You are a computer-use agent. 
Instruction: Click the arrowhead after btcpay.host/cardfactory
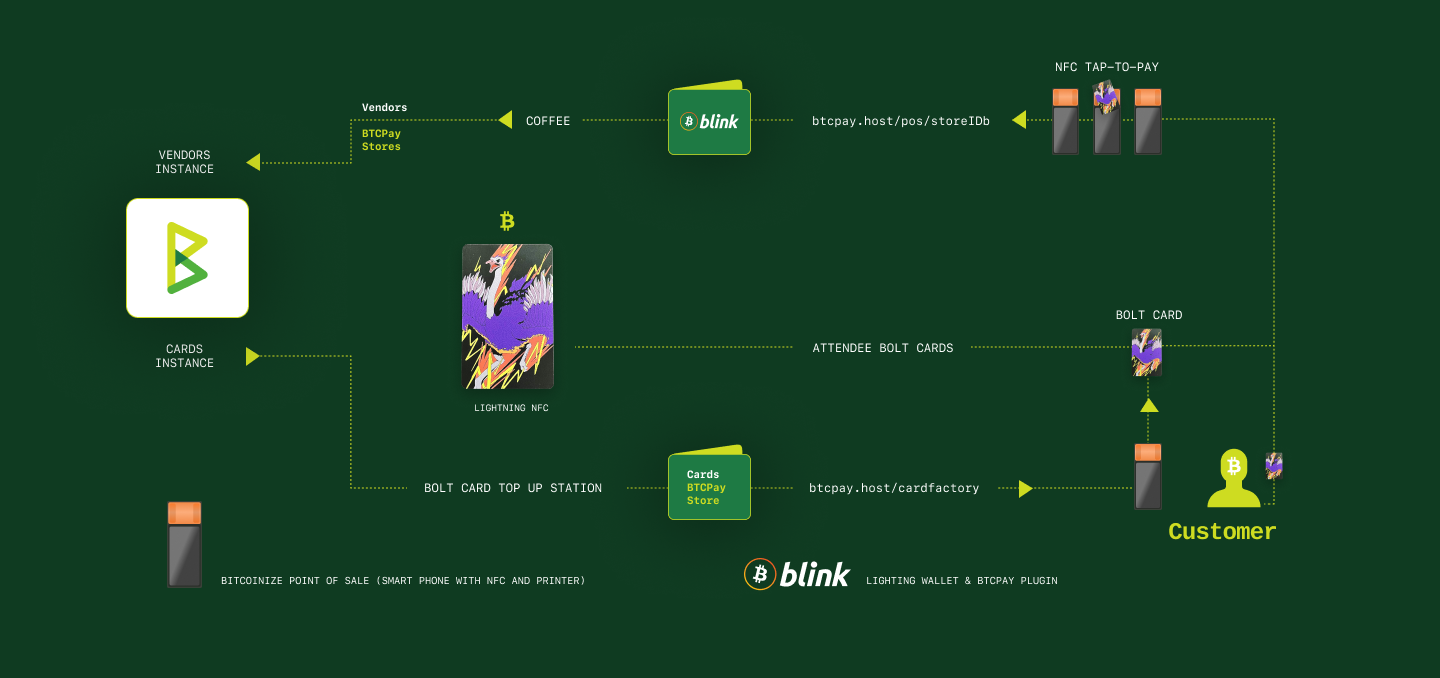[1025, 488]
